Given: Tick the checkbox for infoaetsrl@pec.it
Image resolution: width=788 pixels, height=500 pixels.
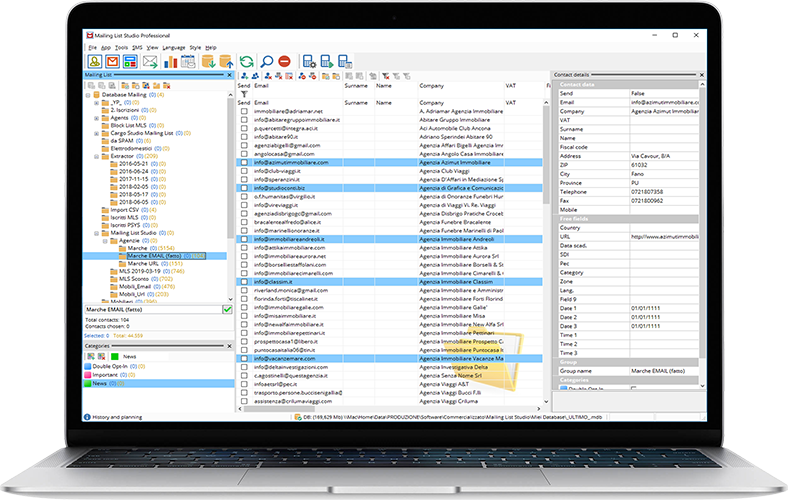Looking at the screenshot, I should (x=244, y=384).
